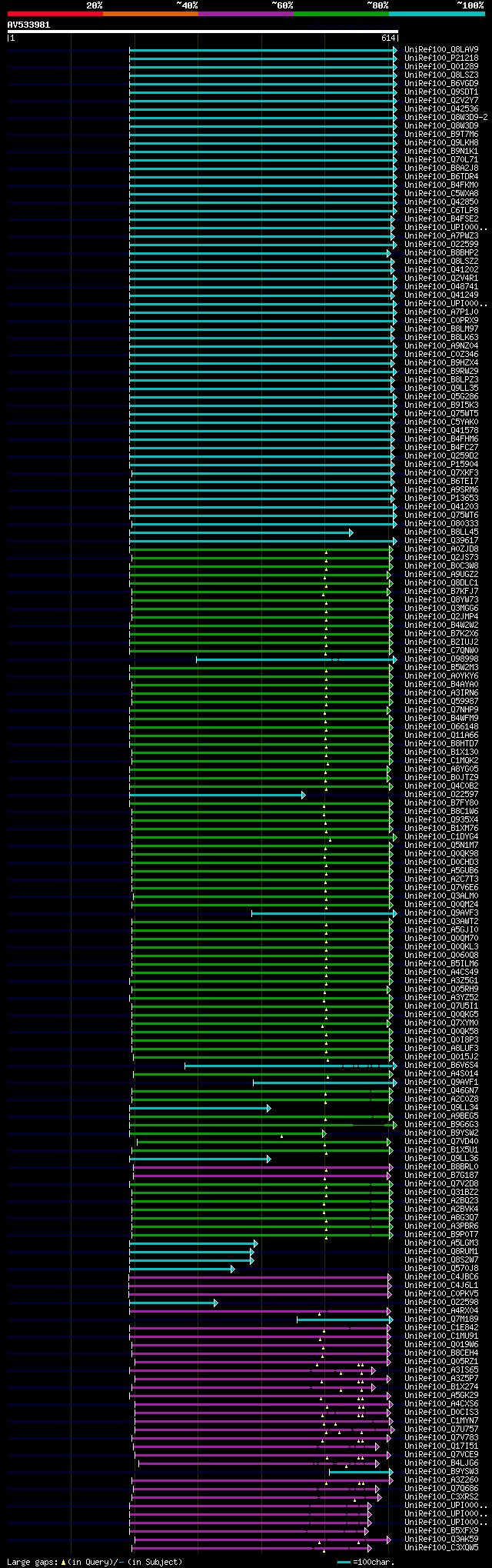The image size is (492, 1568).
Task: Open hit UniRef100_Q8LAV9
Action: (441, 49)
